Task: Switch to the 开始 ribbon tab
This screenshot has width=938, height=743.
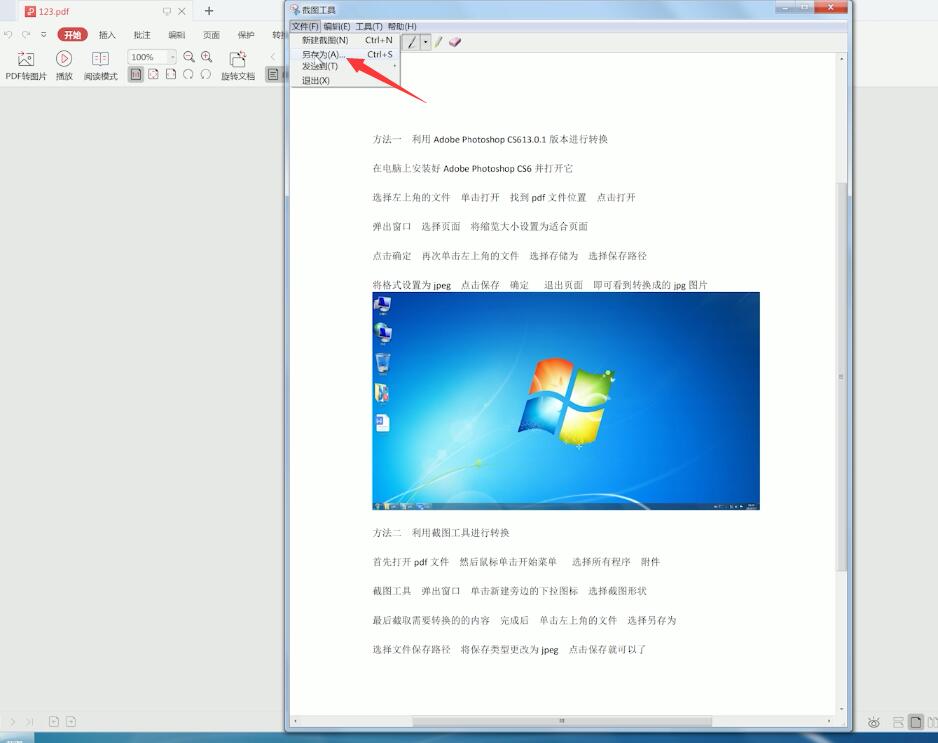Action: pos(72,35)
